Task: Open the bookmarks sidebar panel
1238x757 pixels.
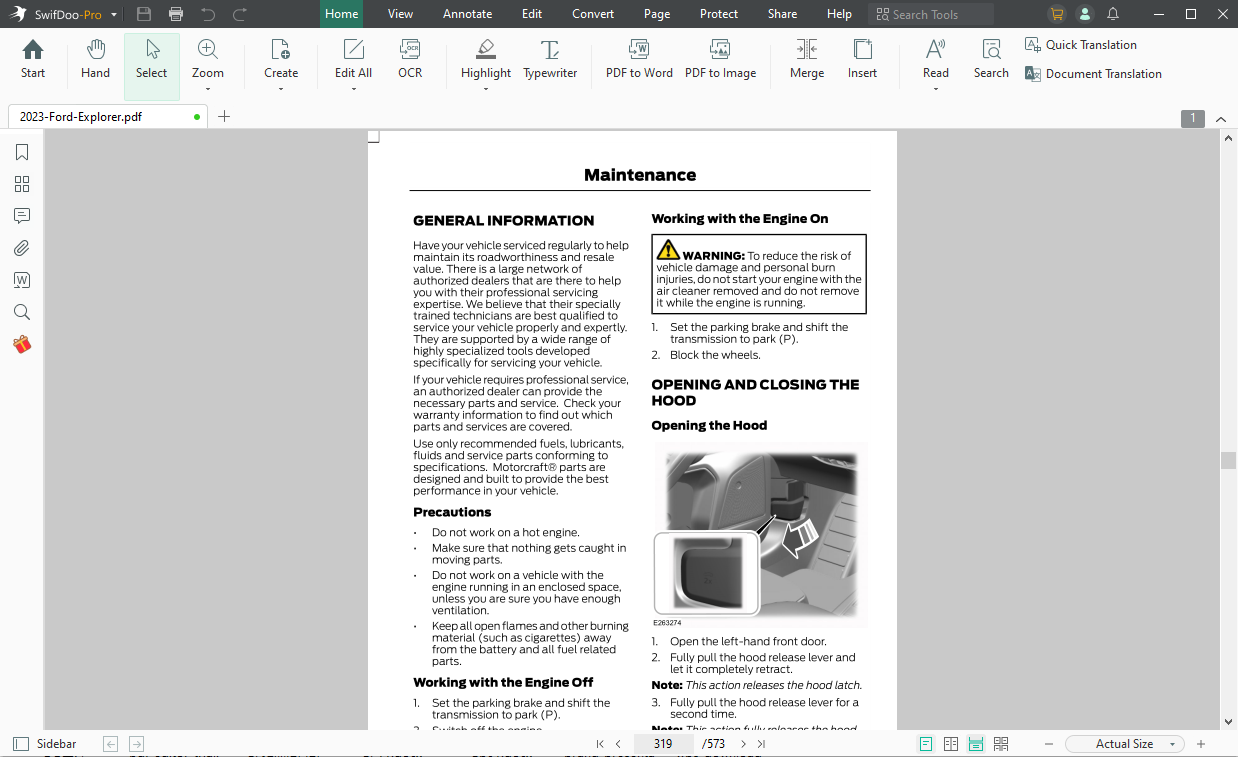Action: pos(22,152)
